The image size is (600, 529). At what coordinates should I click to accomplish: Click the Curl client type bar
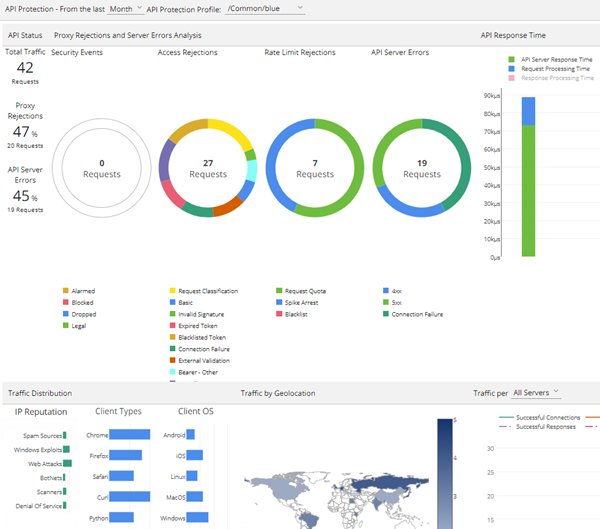129,496
